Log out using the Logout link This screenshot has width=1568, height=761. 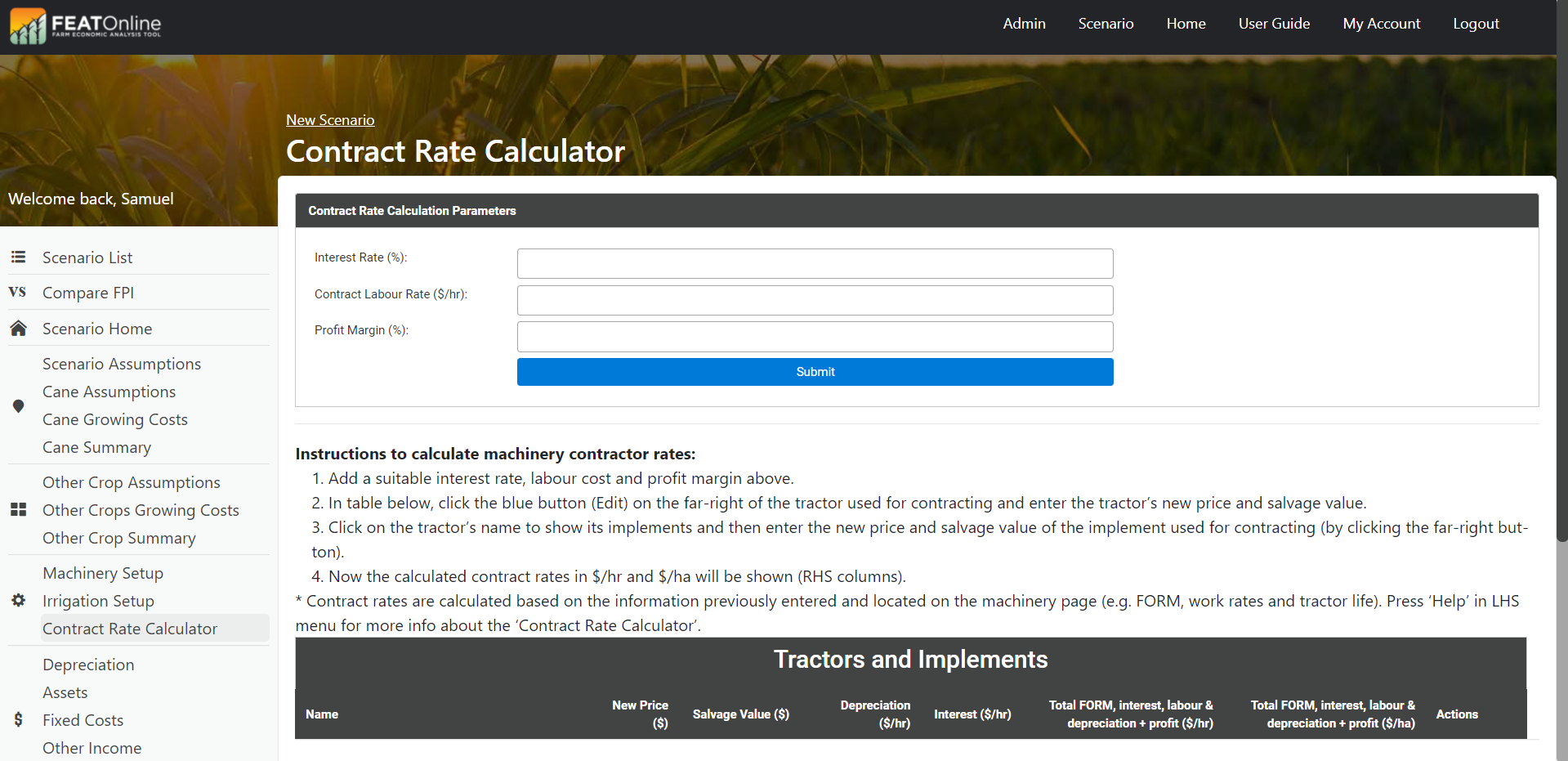coord(1476,24)
